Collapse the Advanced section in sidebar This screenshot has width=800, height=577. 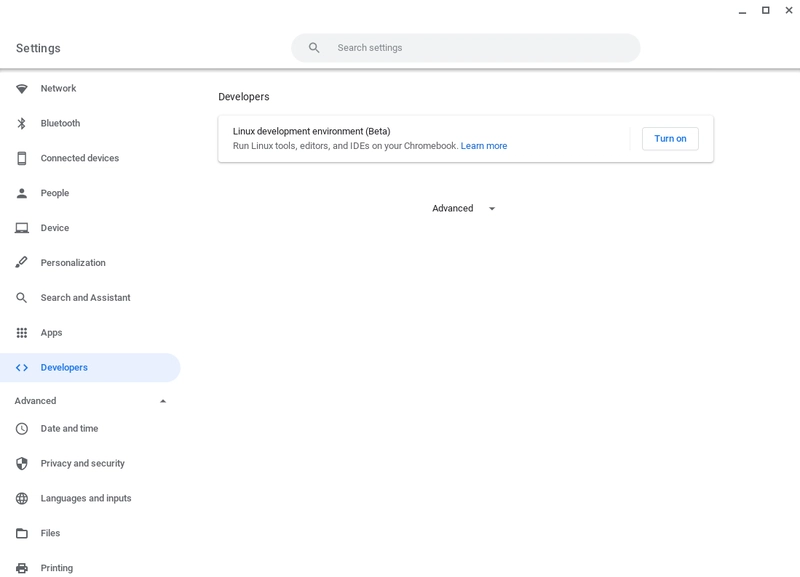pos(163,401)
